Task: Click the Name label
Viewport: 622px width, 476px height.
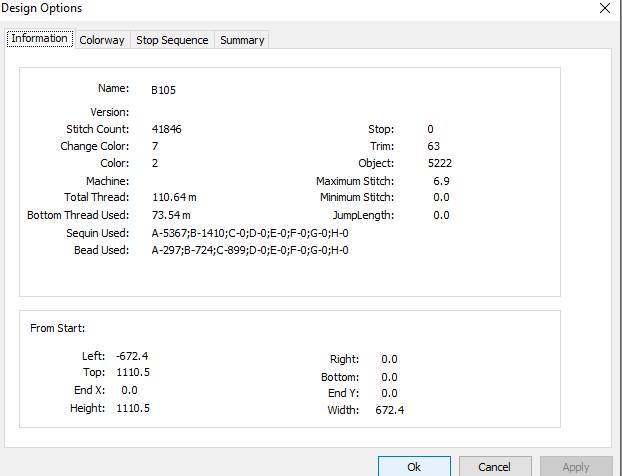Action: (x=113, y=88)
